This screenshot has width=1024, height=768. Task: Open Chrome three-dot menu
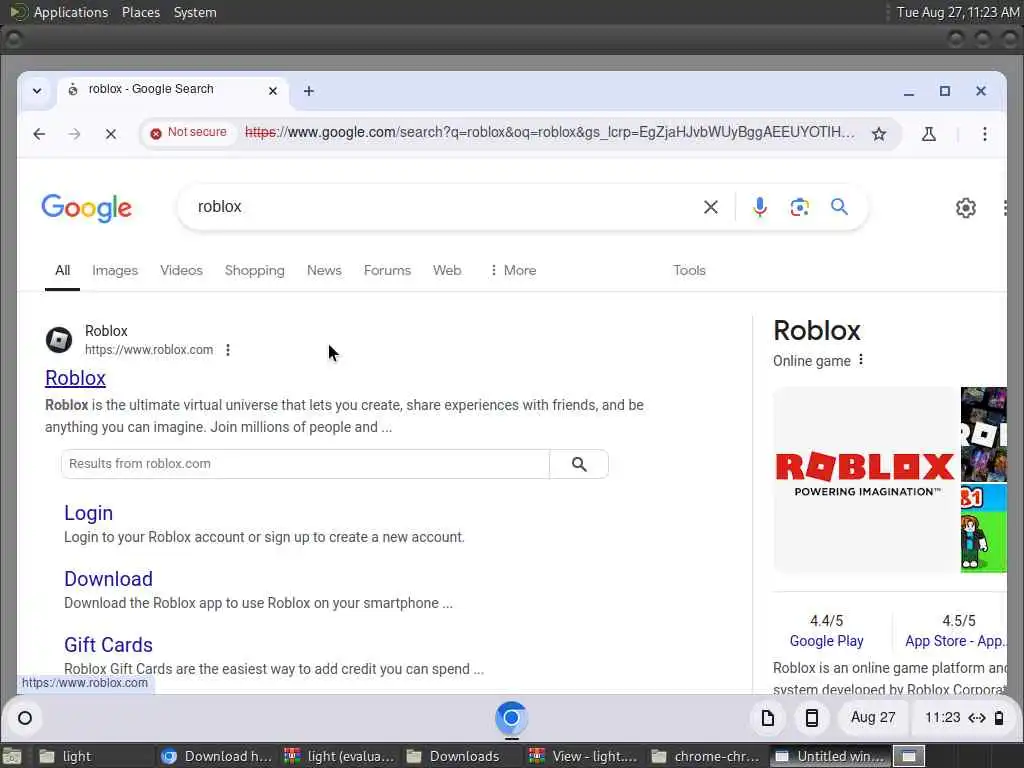point(984,134)
